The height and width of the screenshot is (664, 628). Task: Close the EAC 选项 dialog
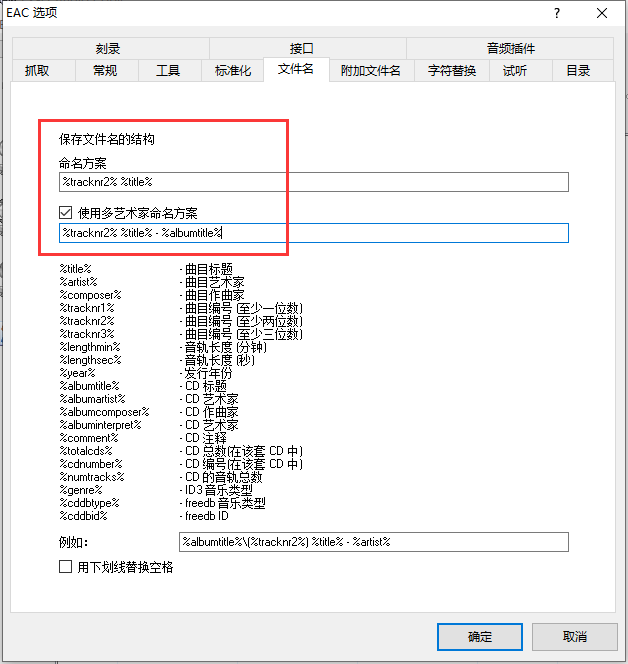602,13
